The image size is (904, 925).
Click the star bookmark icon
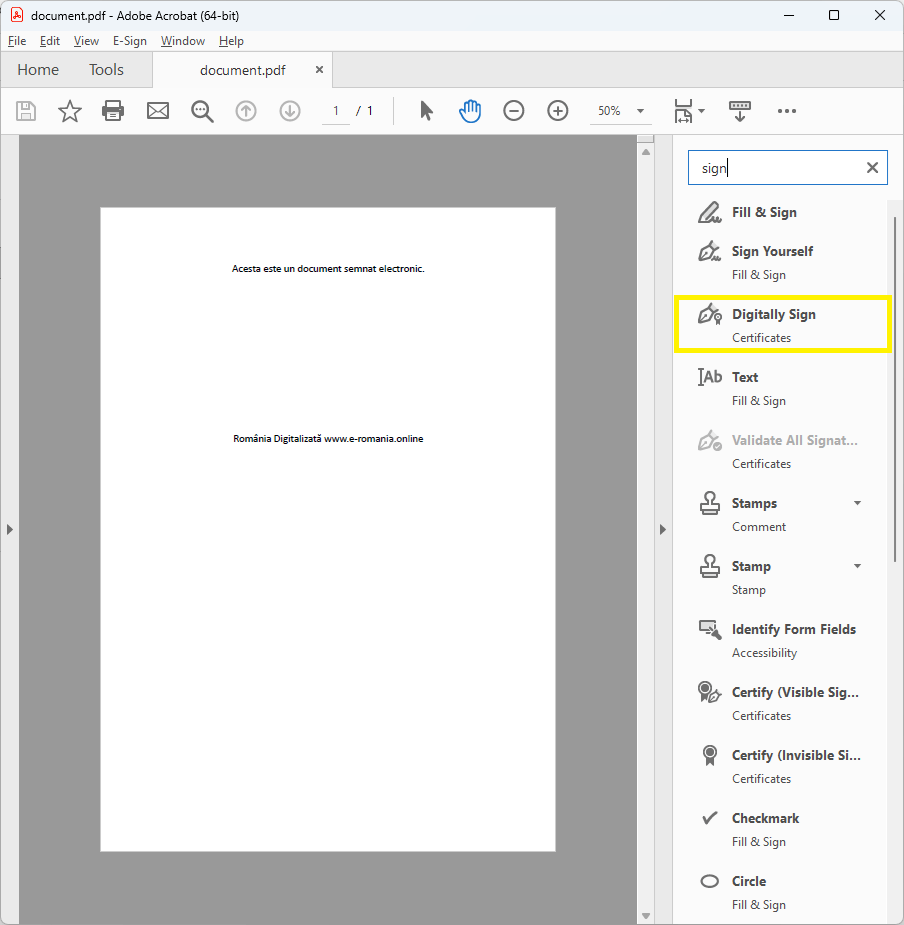[69, 111]
